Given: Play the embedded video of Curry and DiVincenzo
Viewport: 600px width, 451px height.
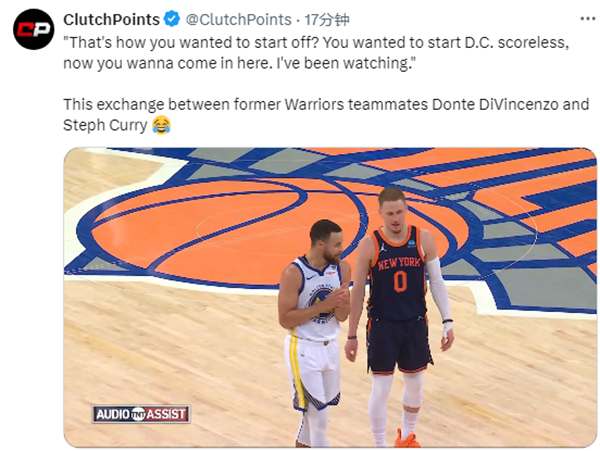Looking at the screenshot, I should point(330,297).
